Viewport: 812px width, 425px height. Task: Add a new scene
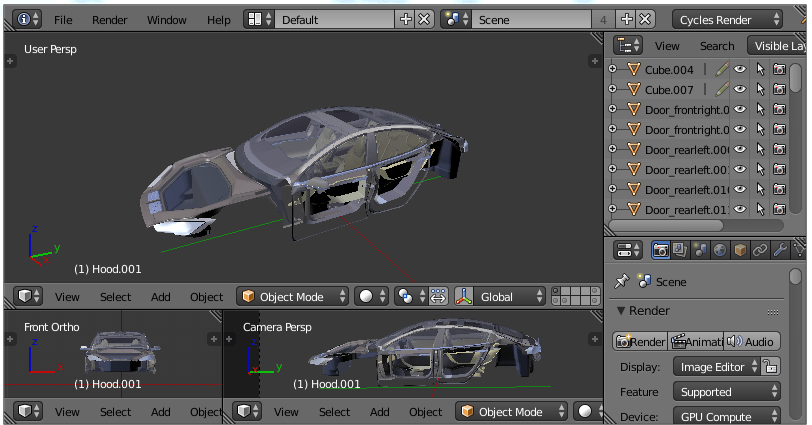[627, 20]
